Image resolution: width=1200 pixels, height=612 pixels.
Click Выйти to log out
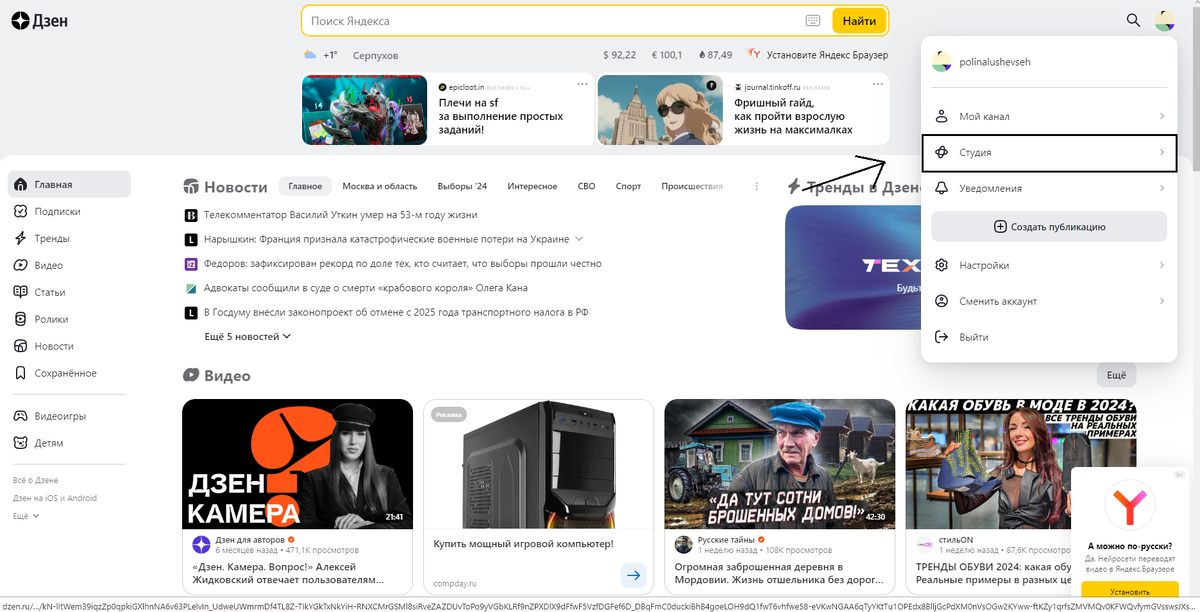pos(1049,337)
